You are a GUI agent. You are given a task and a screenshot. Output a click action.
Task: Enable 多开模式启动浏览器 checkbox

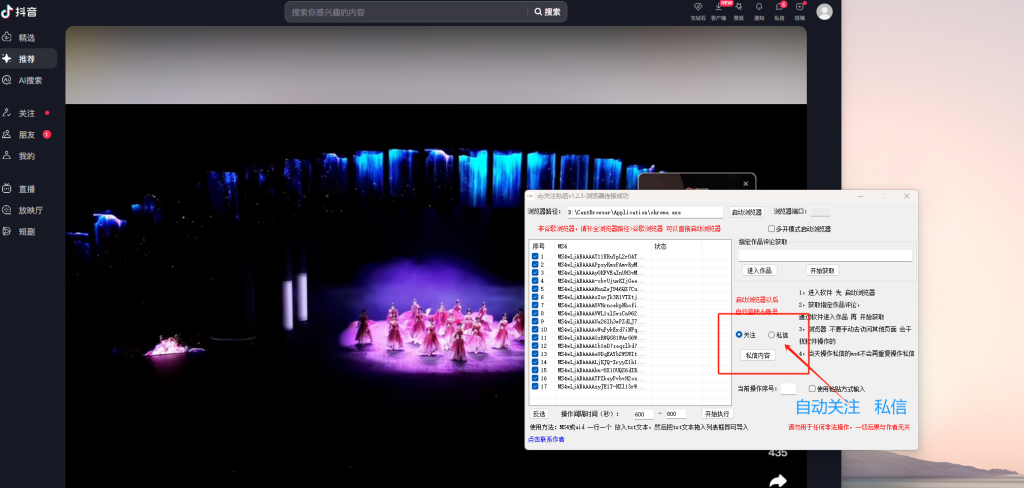[770, 229]
